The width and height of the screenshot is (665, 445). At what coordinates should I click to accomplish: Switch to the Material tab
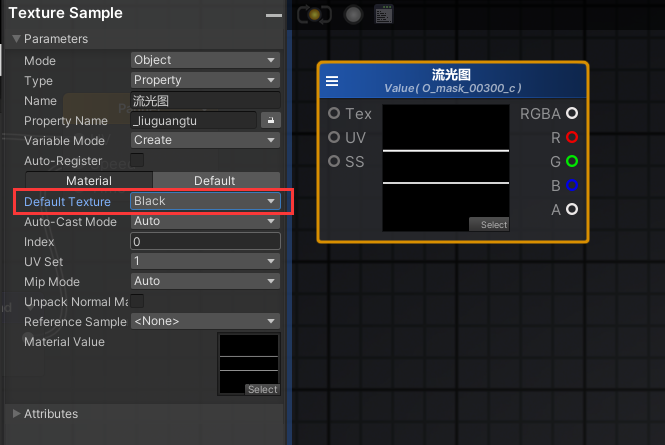(x=89, y=181)
